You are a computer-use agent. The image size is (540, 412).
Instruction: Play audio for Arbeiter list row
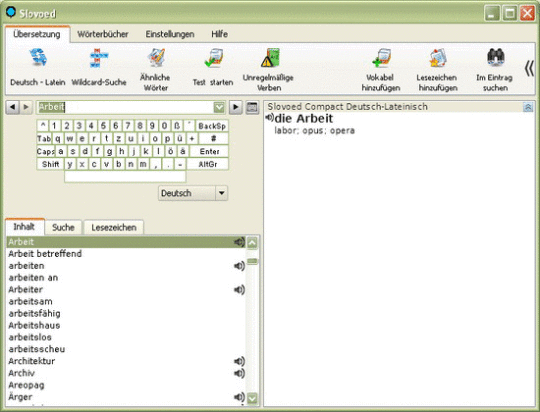pos(239,289)
